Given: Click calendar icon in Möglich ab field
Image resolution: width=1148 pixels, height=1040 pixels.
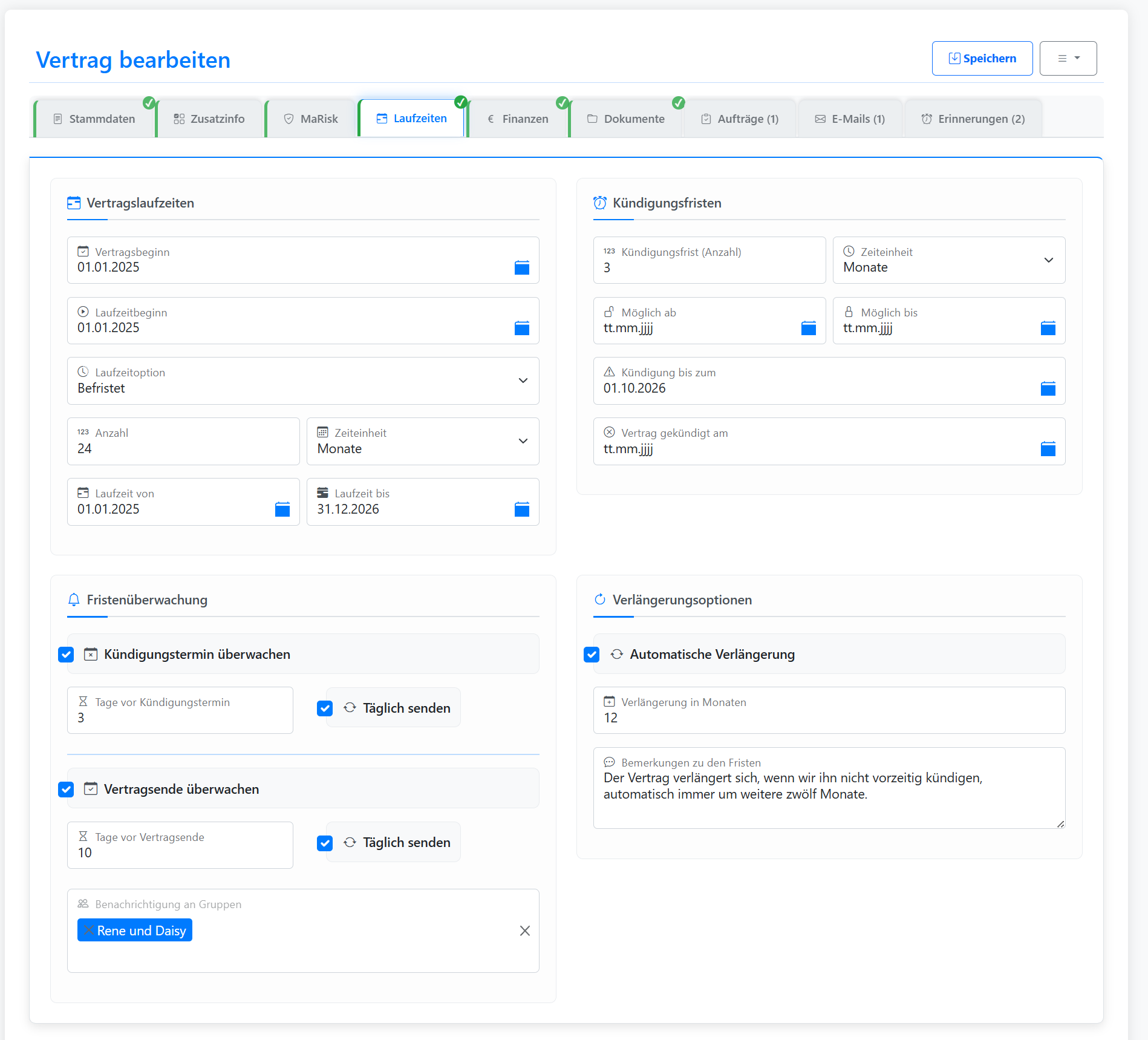Looking at the screenshot, I should pos(808,328).
